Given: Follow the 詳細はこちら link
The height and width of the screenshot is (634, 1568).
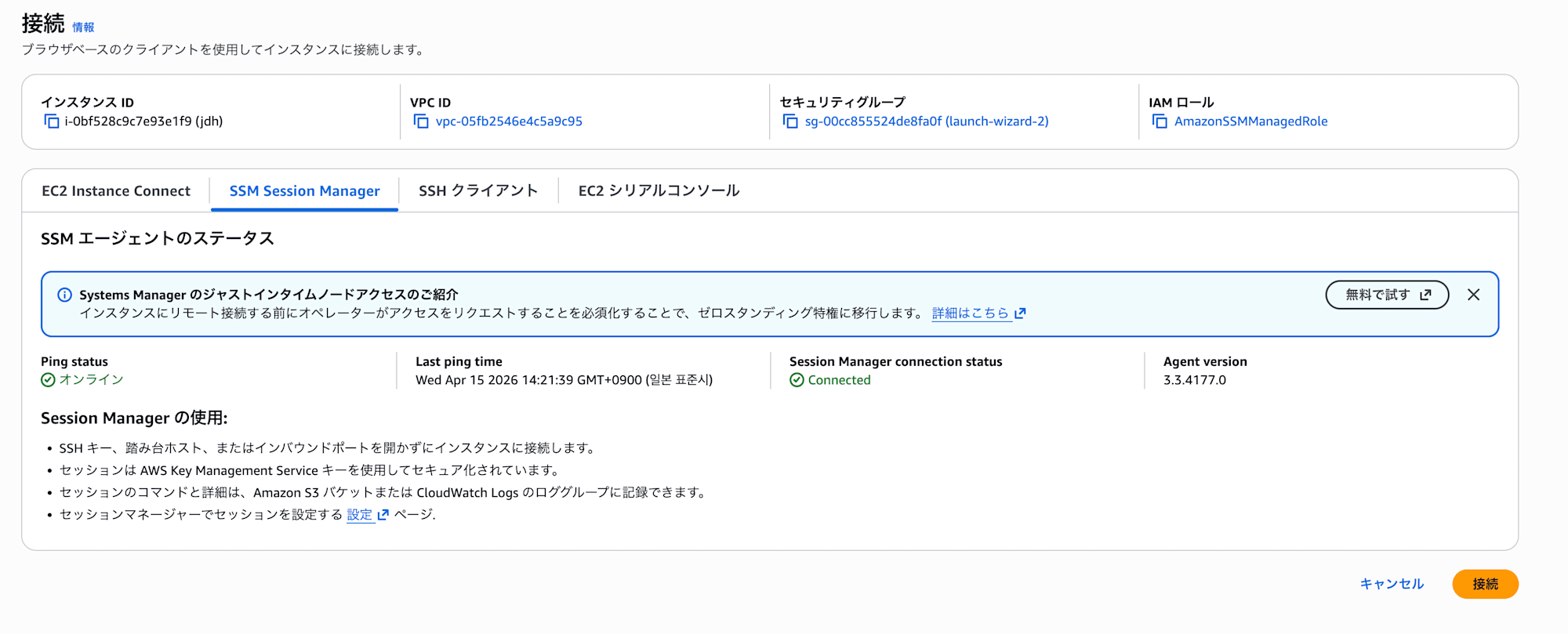Looking at the screenshot, I should 970,313.
